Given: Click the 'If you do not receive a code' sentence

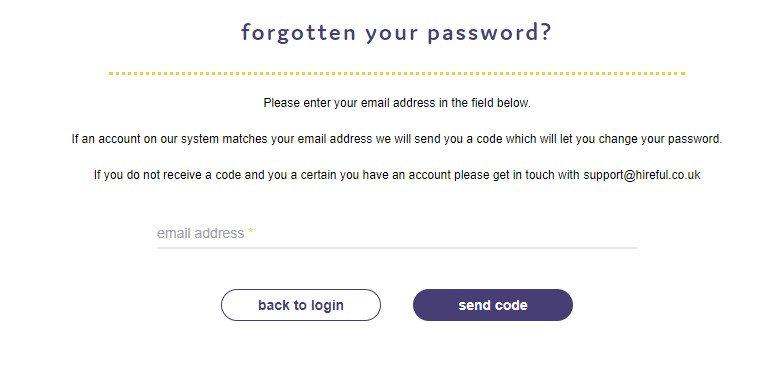Looking at the screenshot, I should point(396,175).
